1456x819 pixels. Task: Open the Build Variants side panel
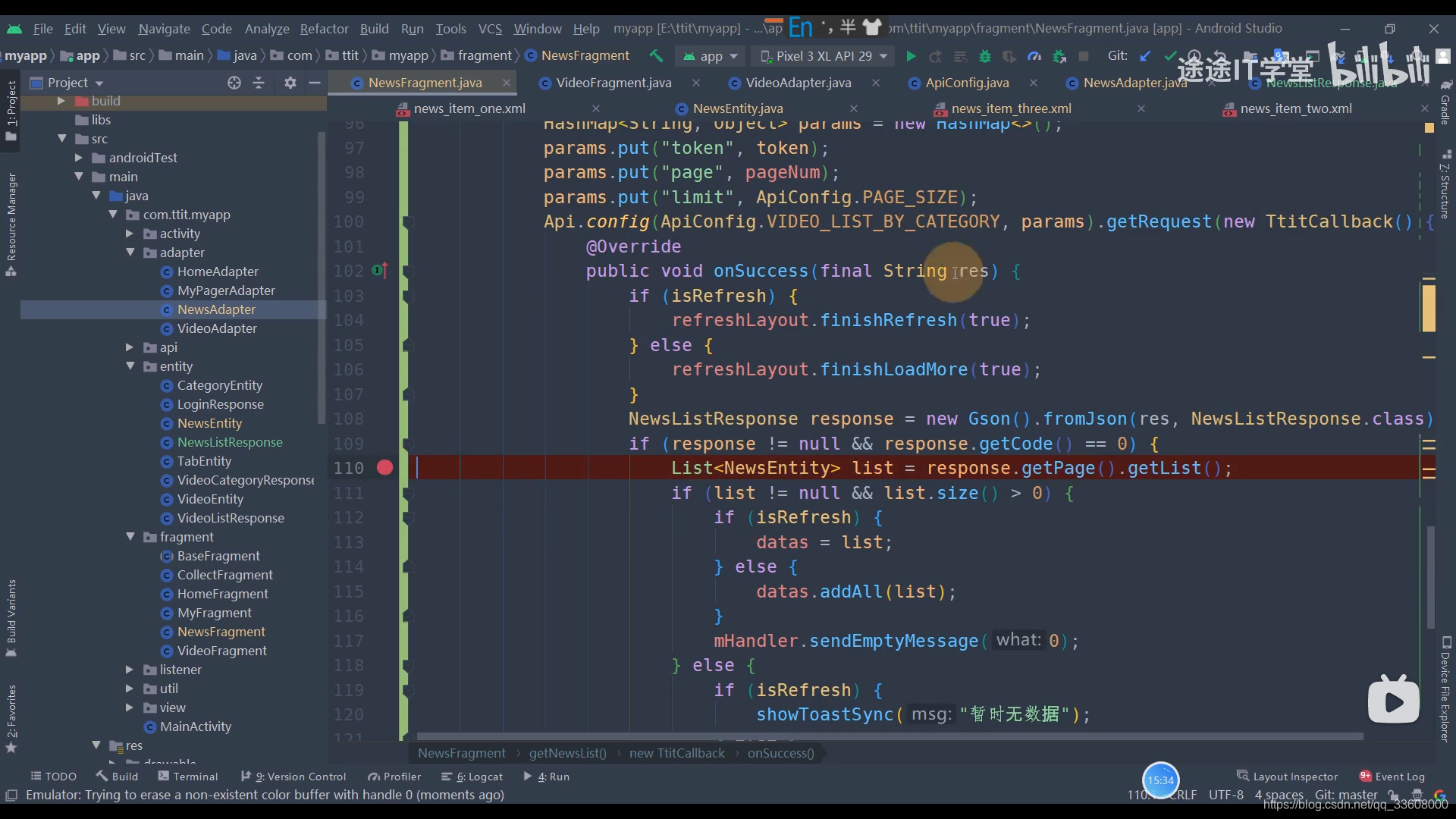pos(11,618)
